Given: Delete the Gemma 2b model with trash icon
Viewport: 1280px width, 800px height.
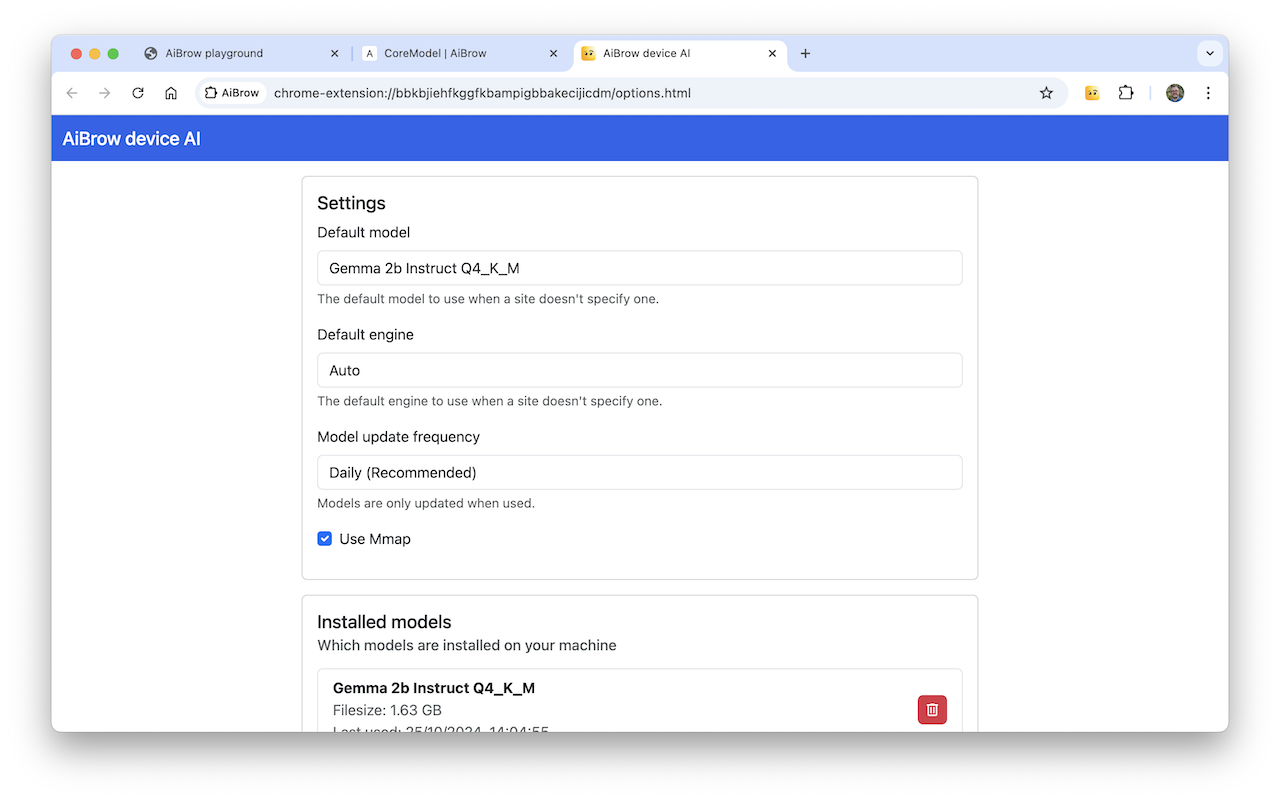Looking at the screenshot, I should click(x=931, y=709).
